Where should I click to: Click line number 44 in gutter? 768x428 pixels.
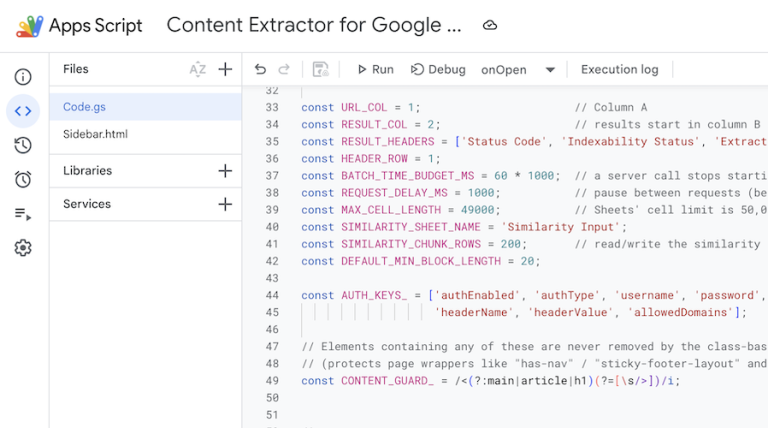[x=272, y=295]
